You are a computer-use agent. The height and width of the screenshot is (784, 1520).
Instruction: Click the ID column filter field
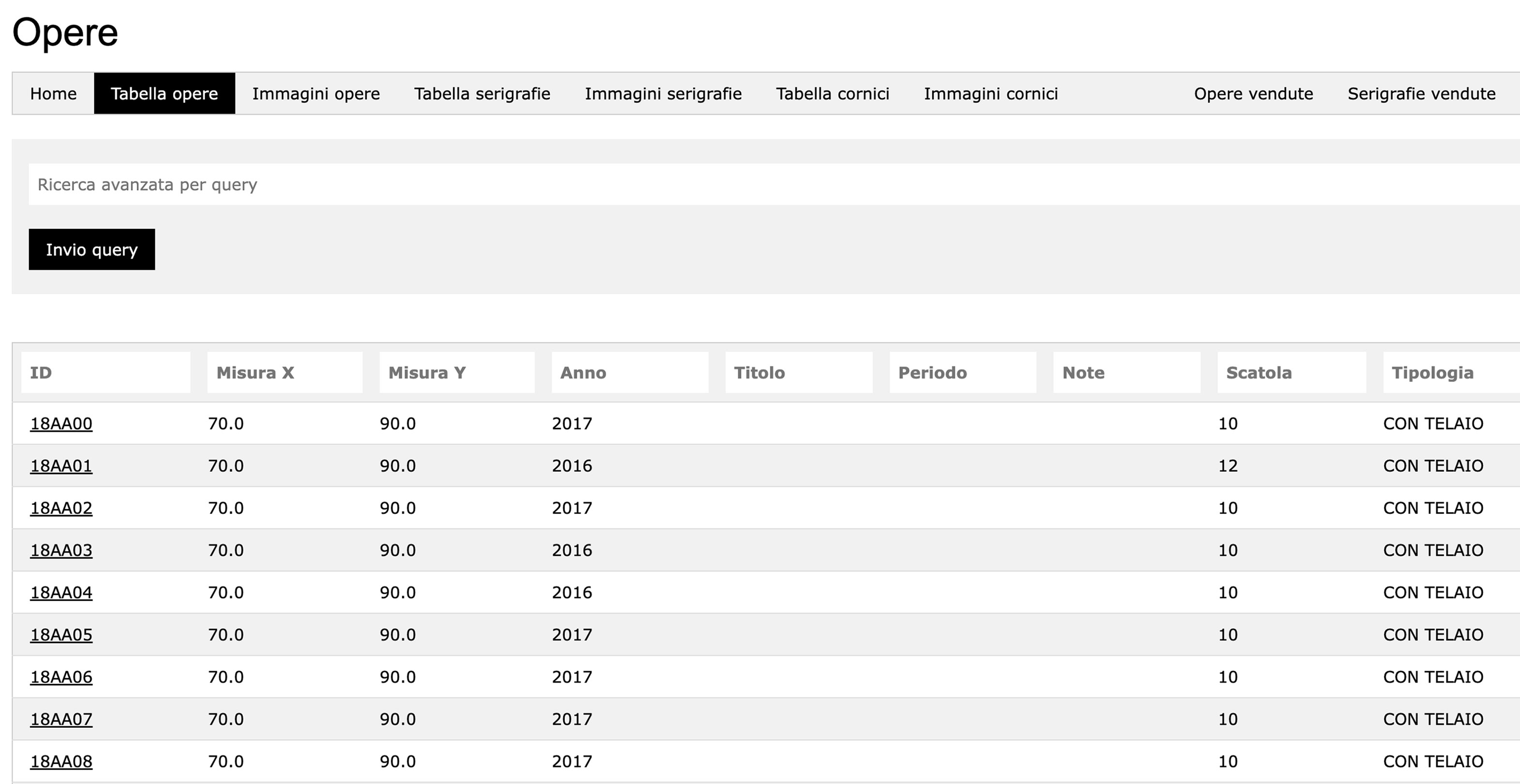click(106, 373)
